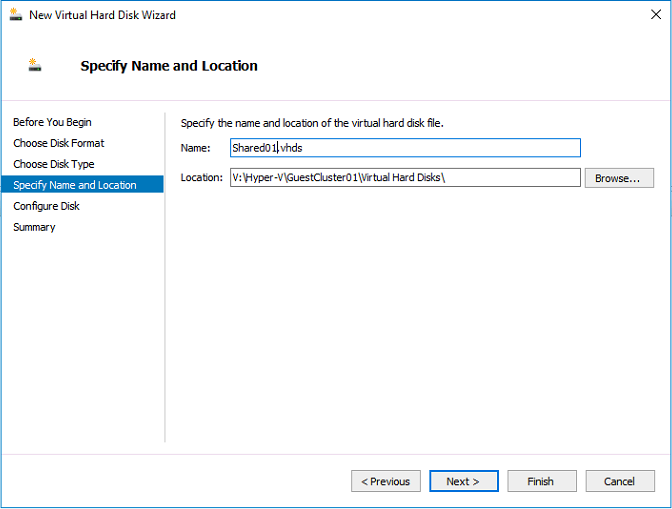Click the wizard disk icon in title bar
This screenshot has width=672, height=509.
[x=16, y=15]
